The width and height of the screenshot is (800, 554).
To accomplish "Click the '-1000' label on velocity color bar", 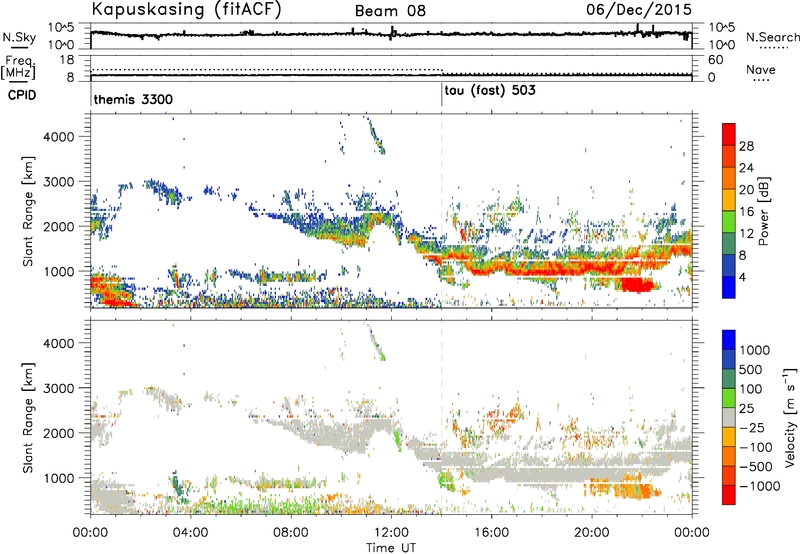I will 760,486.
